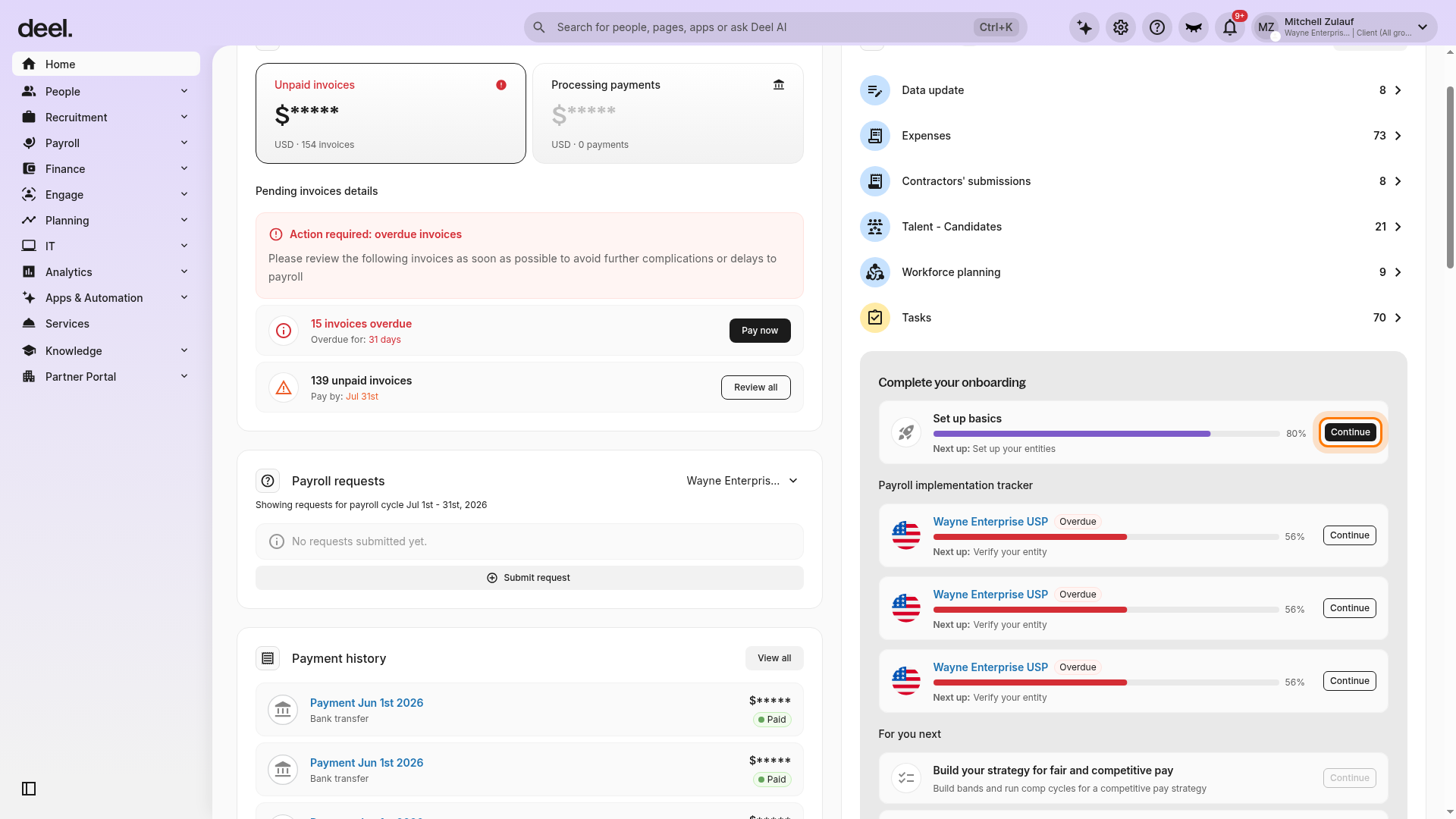Click the "15 invoices overdue" text
1456x819 pixels.
[x=361, y=324]
